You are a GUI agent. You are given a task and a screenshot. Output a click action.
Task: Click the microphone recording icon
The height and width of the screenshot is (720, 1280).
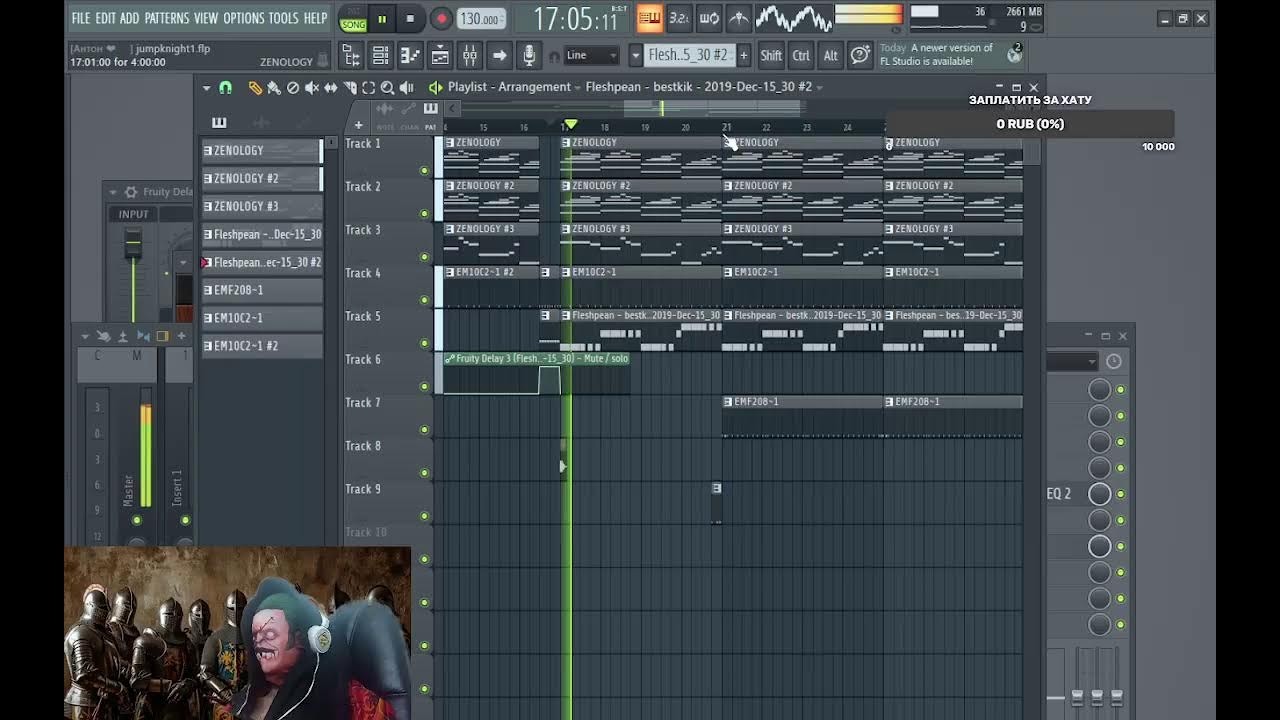point(529,56)
